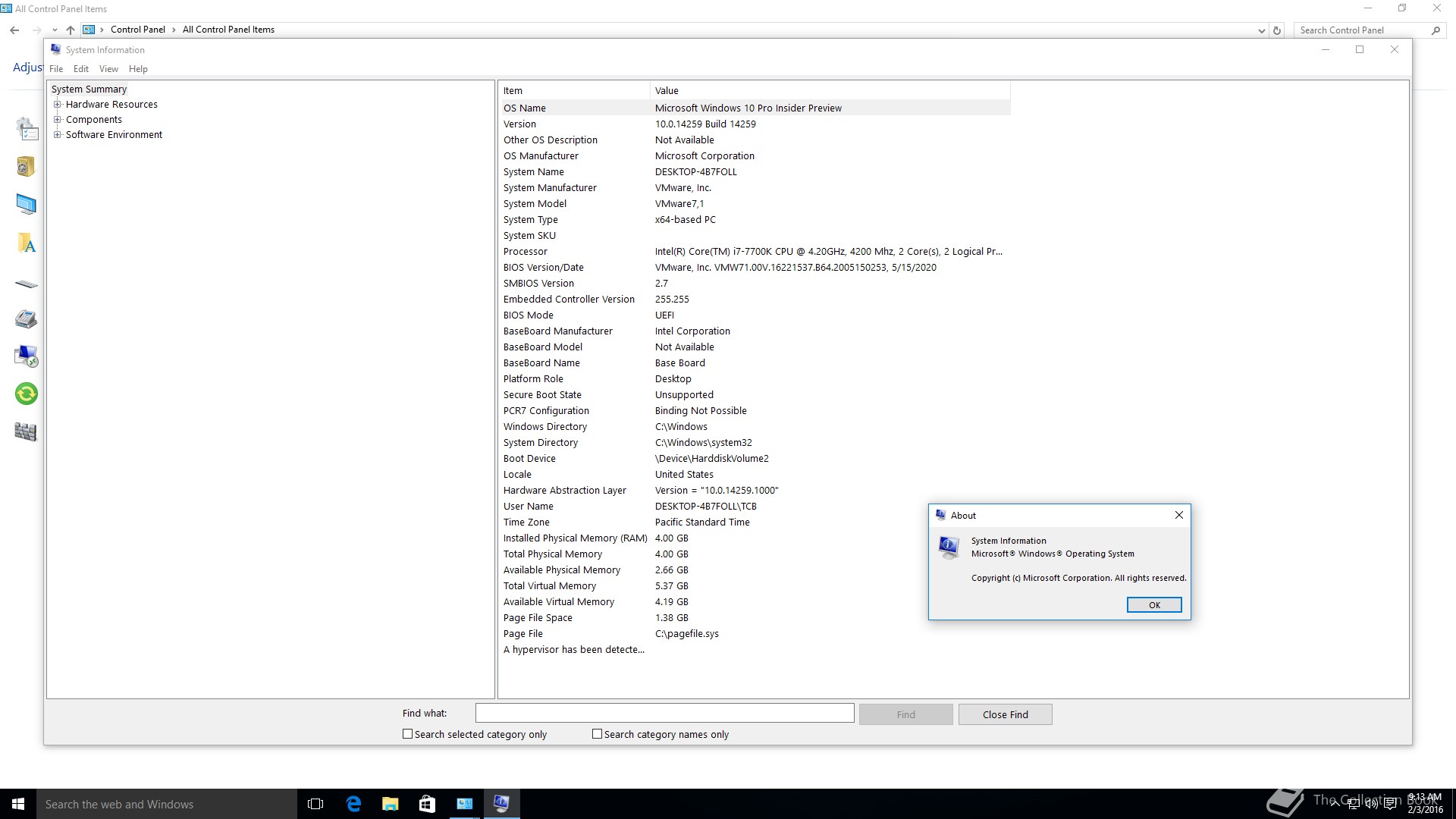This screenshot has width=1456, height=819.
Task: Open network status tray icon
Action: [1353, 805]
